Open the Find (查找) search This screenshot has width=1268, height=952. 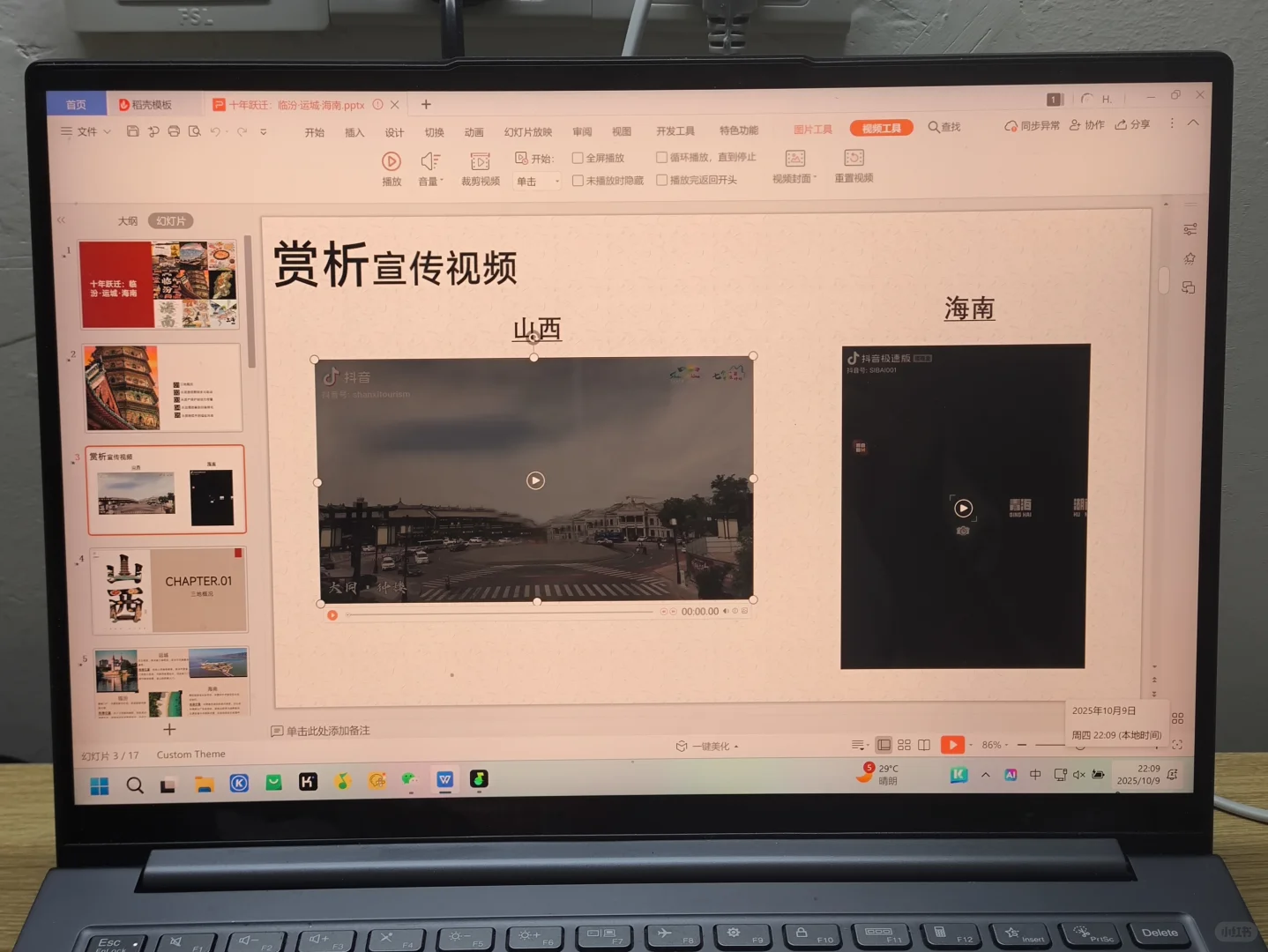click(944, 127)
